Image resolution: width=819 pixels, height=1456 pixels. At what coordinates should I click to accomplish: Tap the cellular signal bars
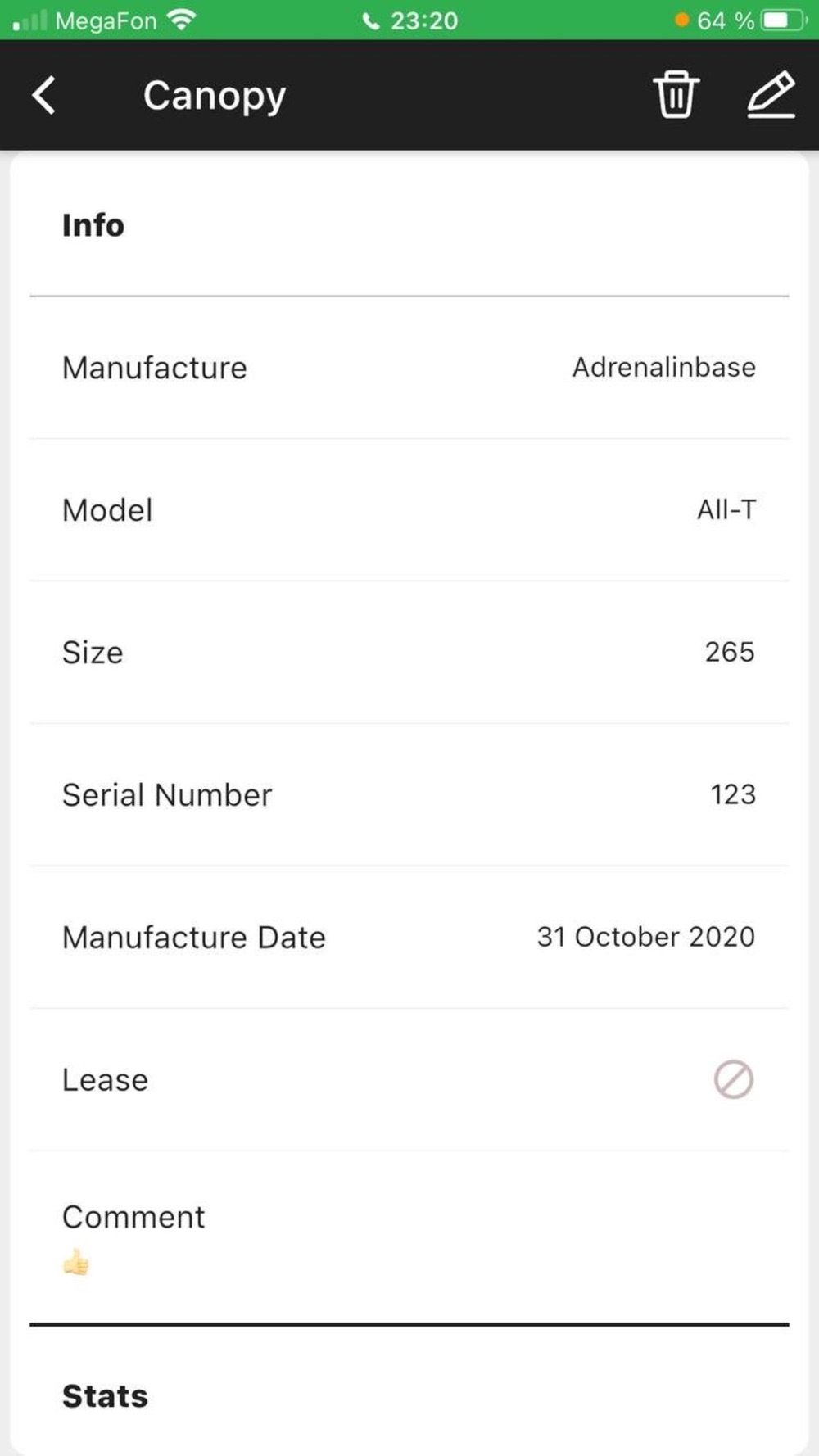point(29,20)
